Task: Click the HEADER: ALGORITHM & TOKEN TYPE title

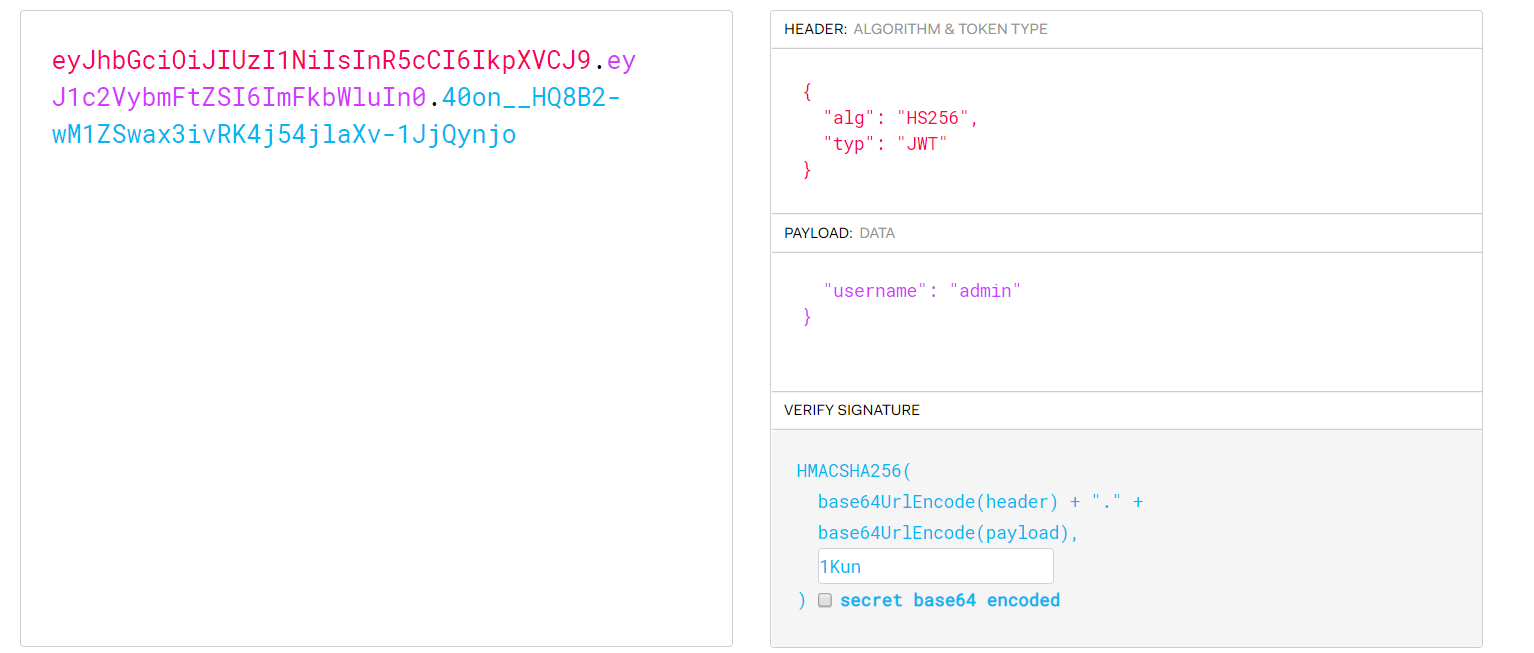Action: tap(915, 29)
